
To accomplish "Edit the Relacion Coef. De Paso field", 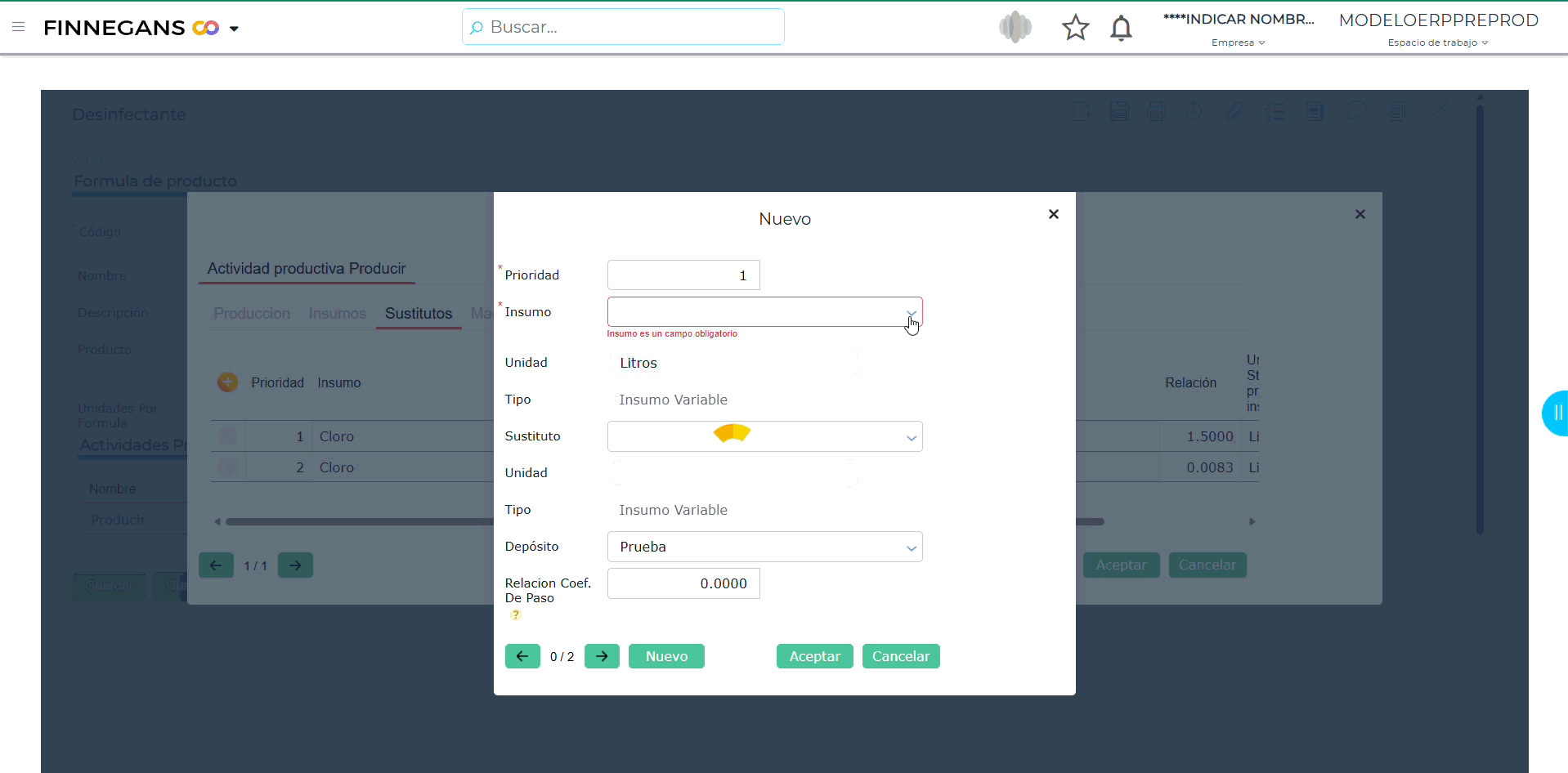I will [x=683, y=583].
